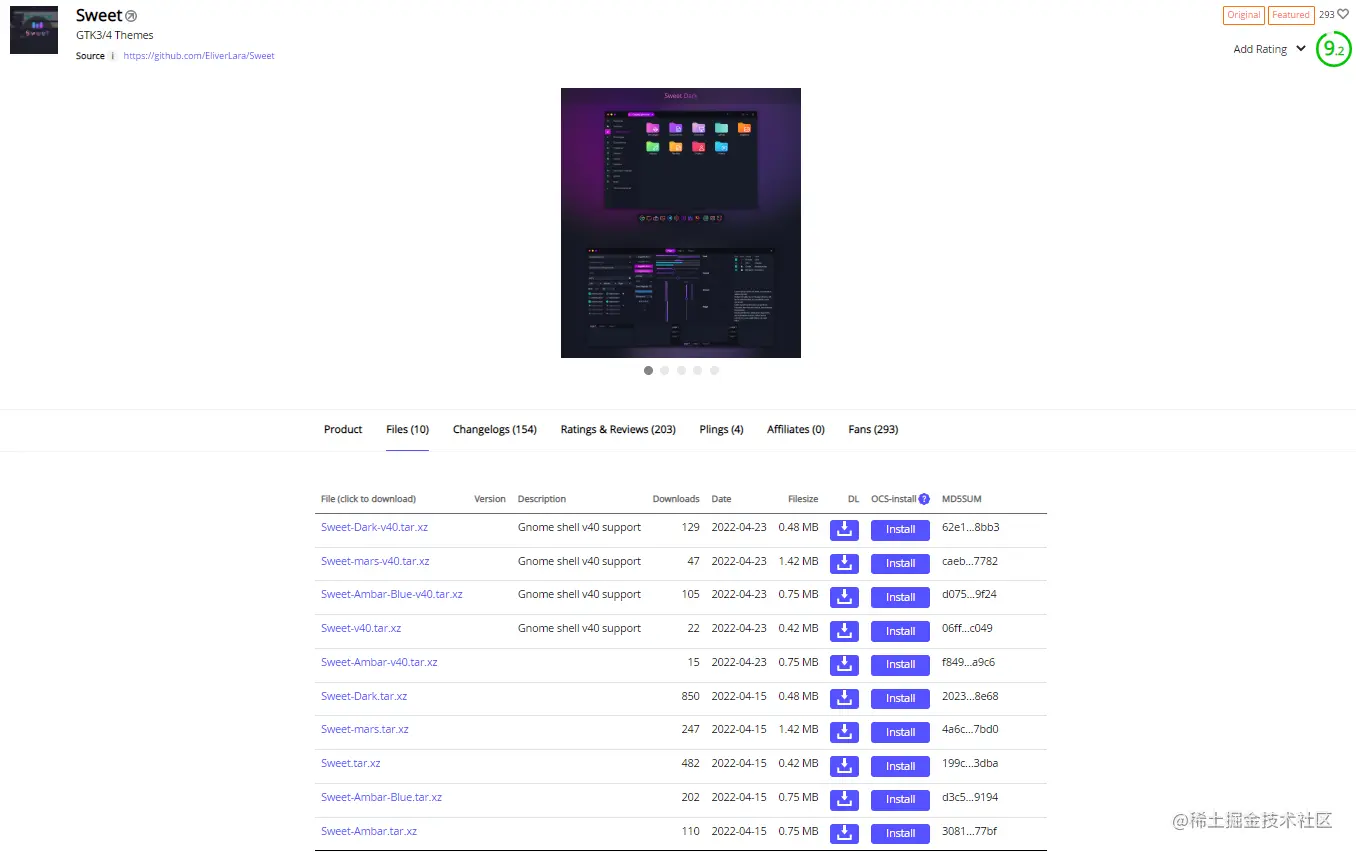Click the Featured tag badge

coord(1291,15)
